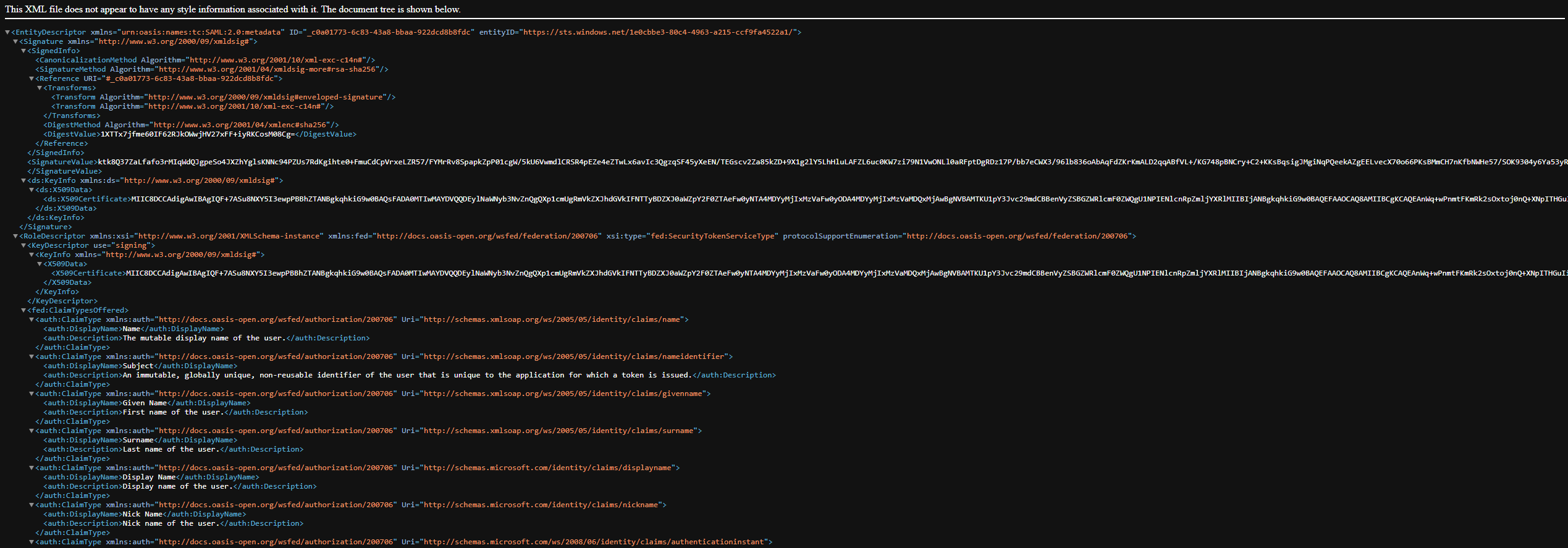Screen dimensions: 1568x548
Task: Click the SignatureMethod rsa-sha256 line
Action: (212, 69)
